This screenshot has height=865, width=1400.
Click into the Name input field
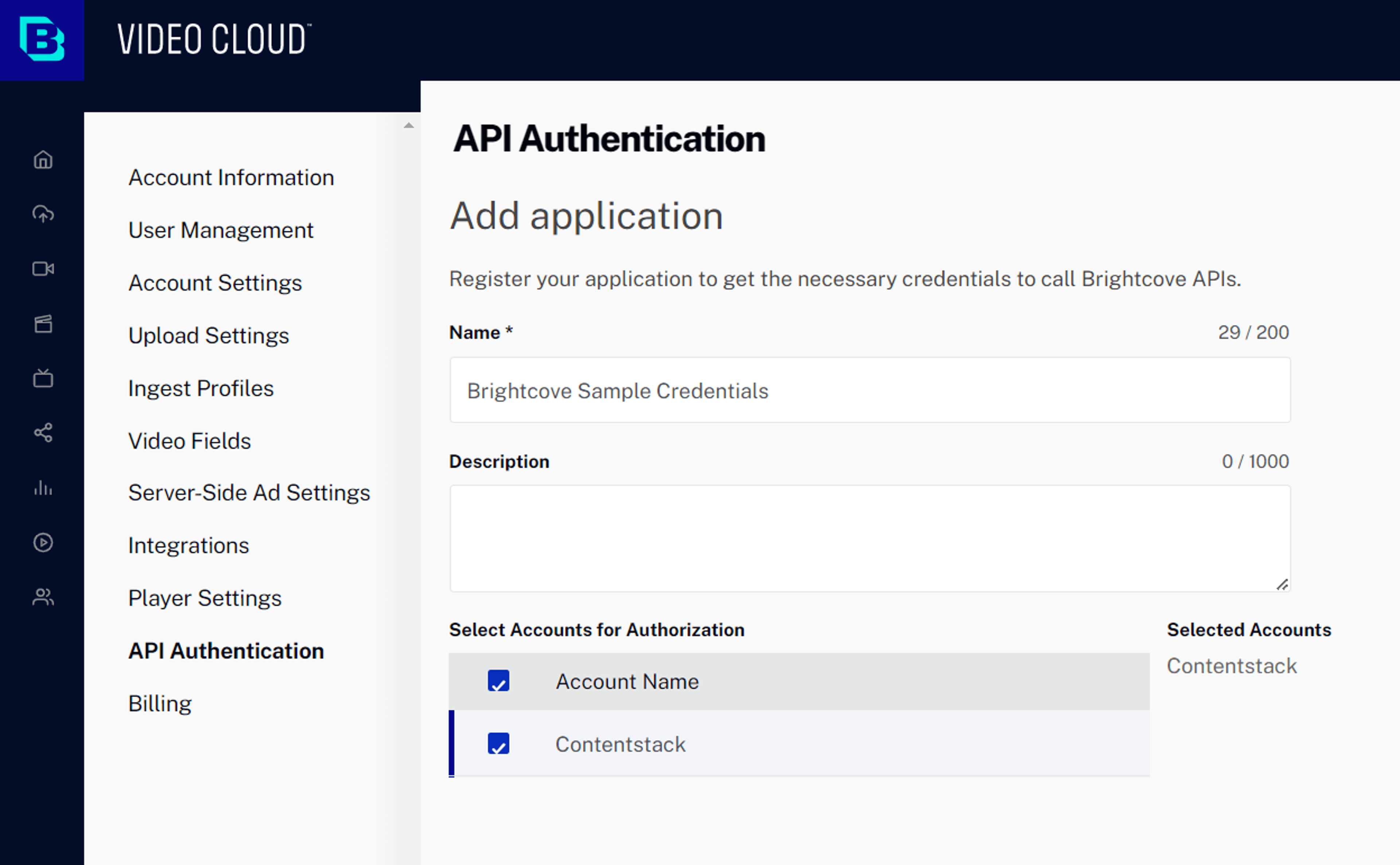870,390
